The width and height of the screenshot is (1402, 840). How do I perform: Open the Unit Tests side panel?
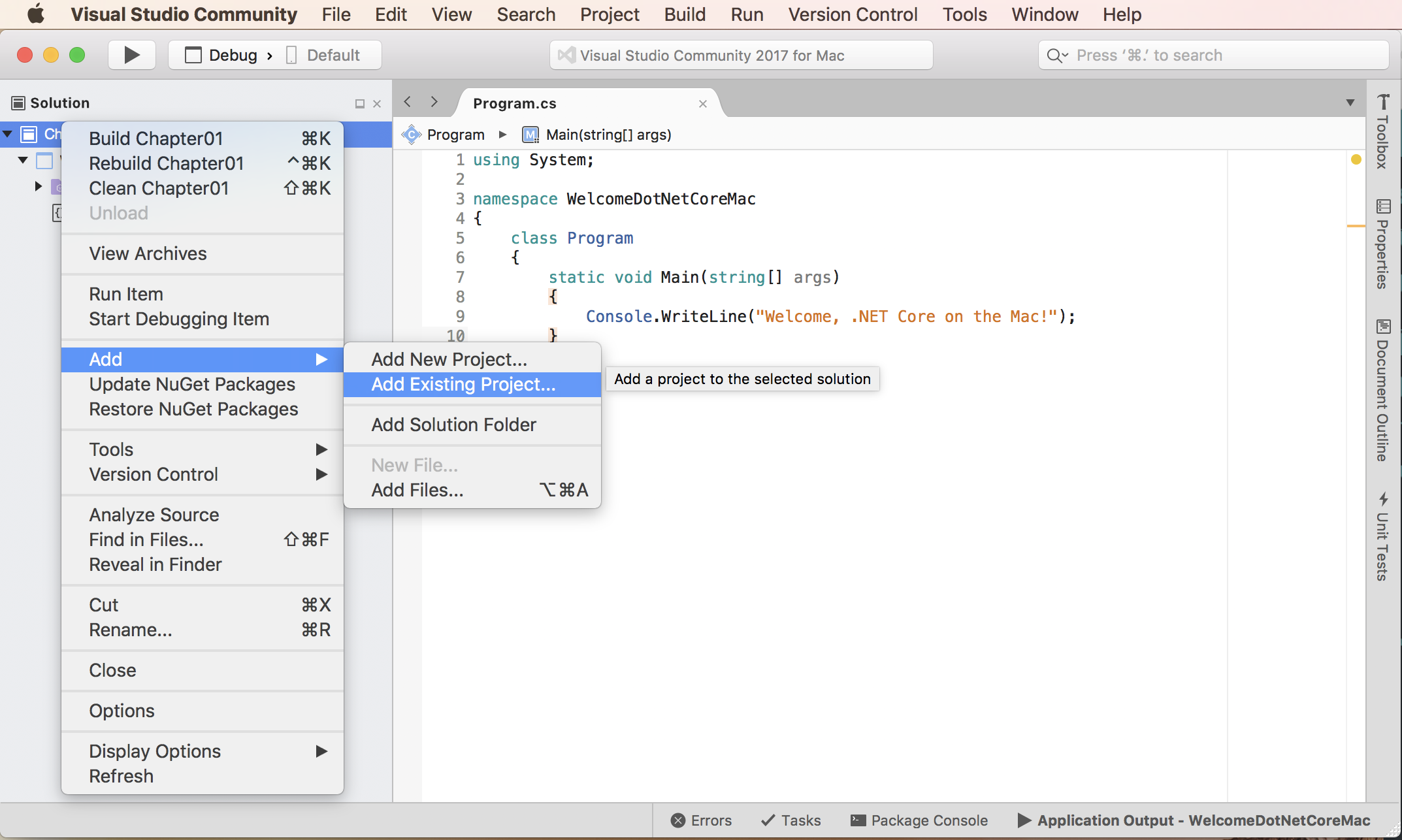[x=1382, y=536]
